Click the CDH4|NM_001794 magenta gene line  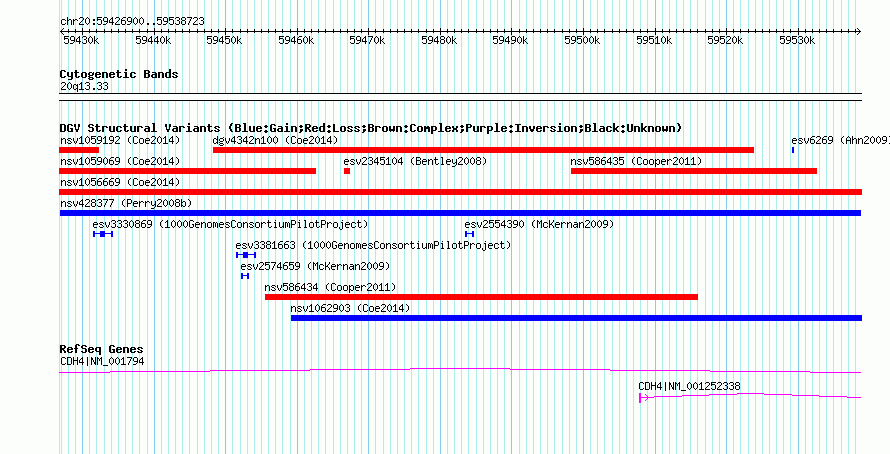(x=460, y=370)
